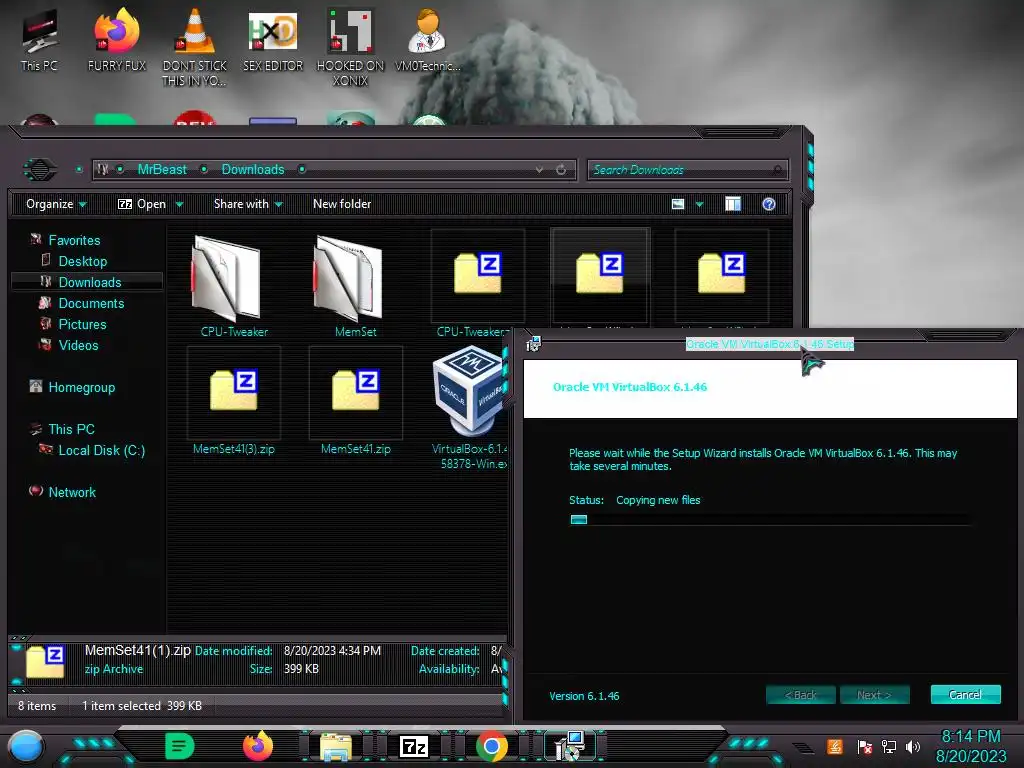Select Local Disk (C:) in navigation pane
This screenshot has height=768, width=1024.
point(101,450)
